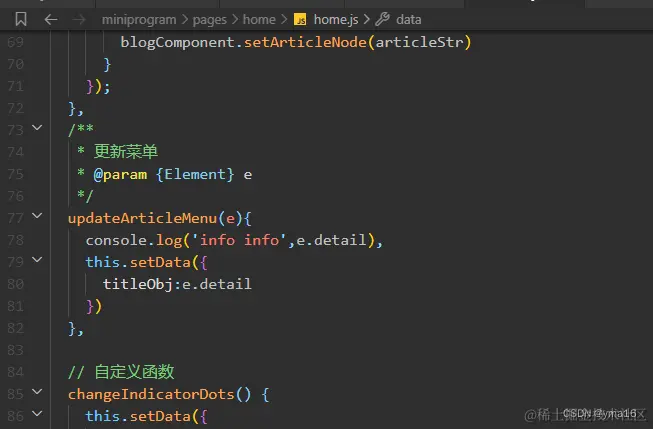Viewport: 653px width, 429px height.
Task: Click the // 自定义函数 comment
Action: coord(121,372)
